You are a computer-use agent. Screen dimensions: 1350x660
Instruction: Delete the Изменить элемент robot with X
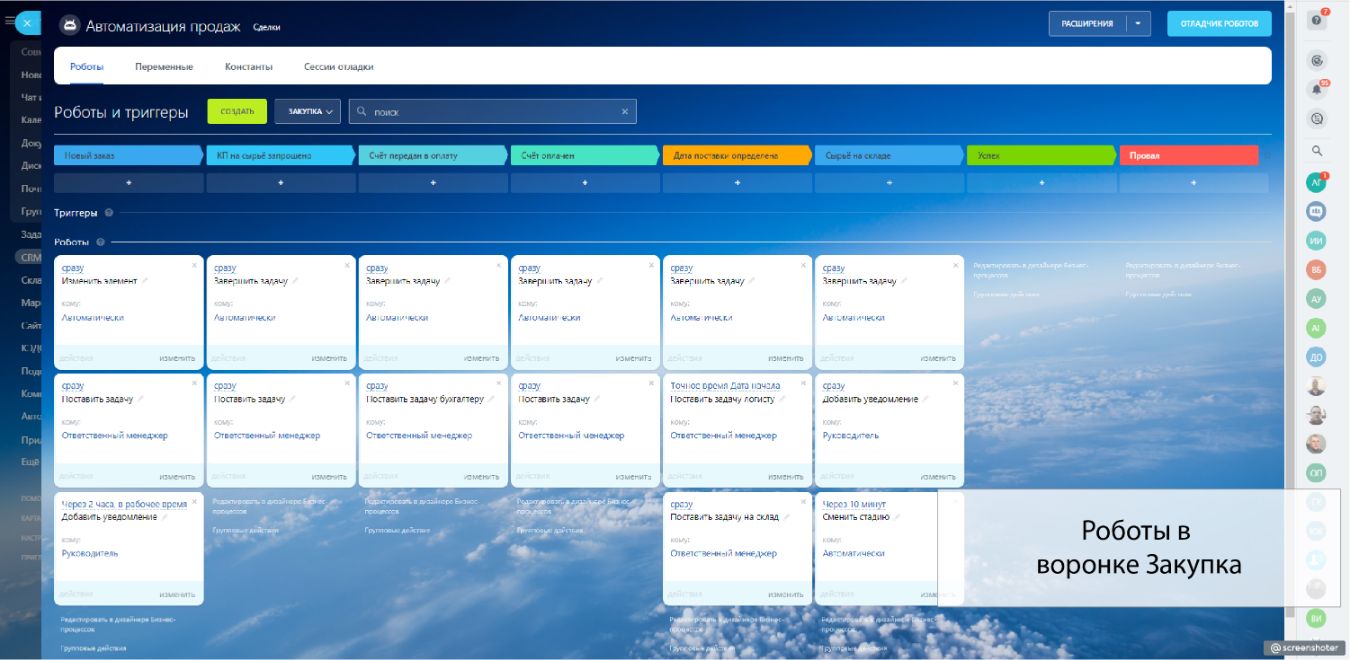(196, 265)
